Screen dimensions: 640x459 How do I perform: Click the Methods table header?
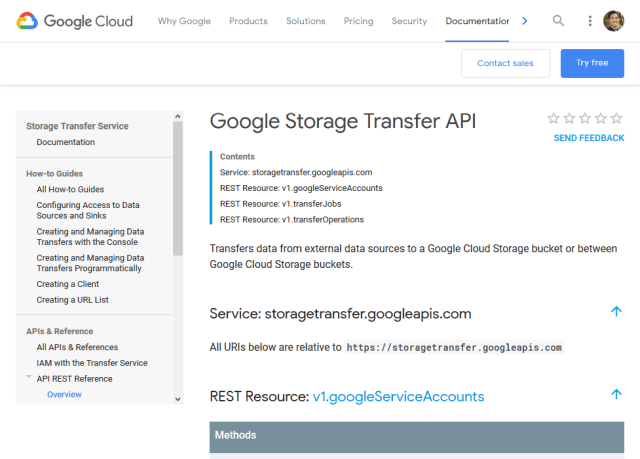[417, 437]
